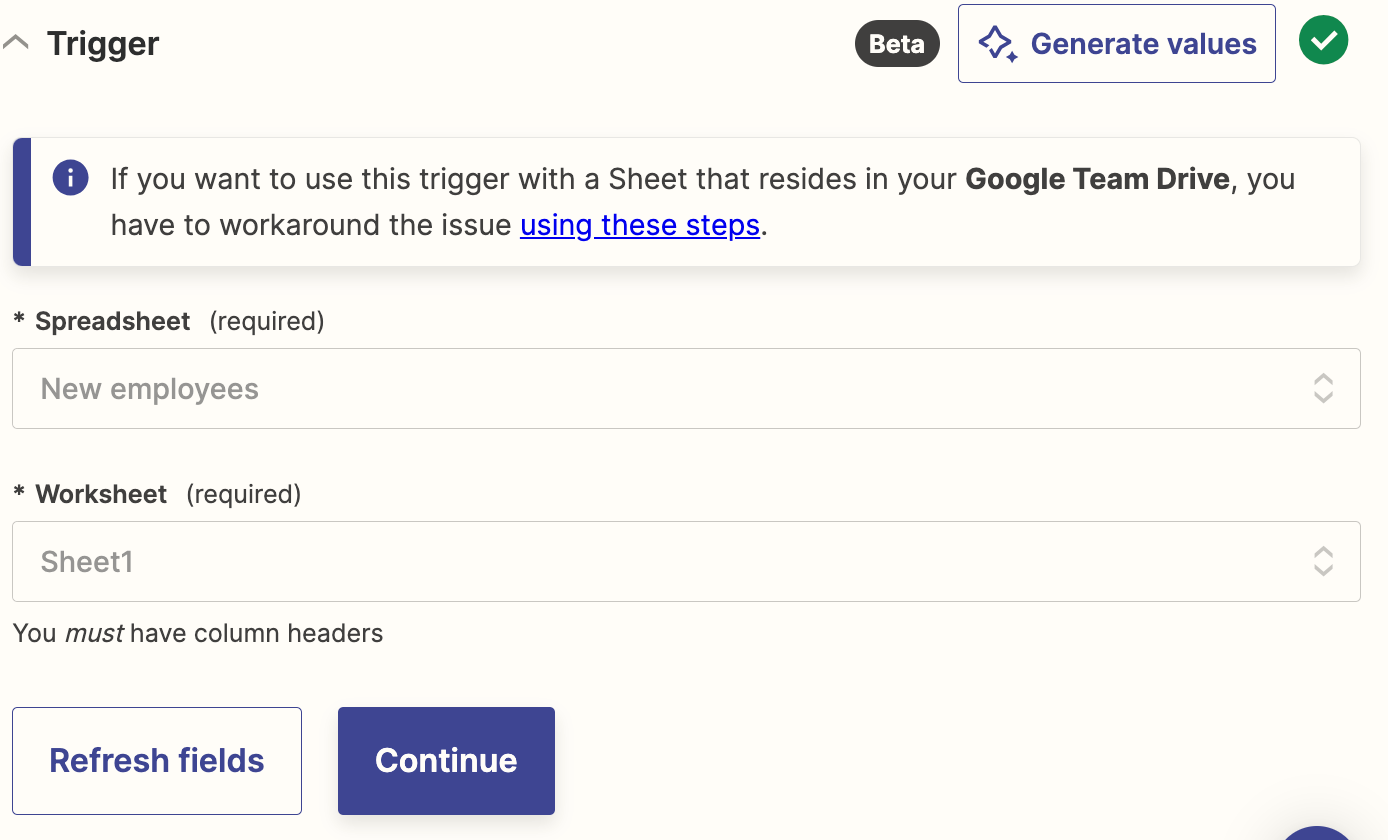Click the green checkmark status icon

(1323, 41)
